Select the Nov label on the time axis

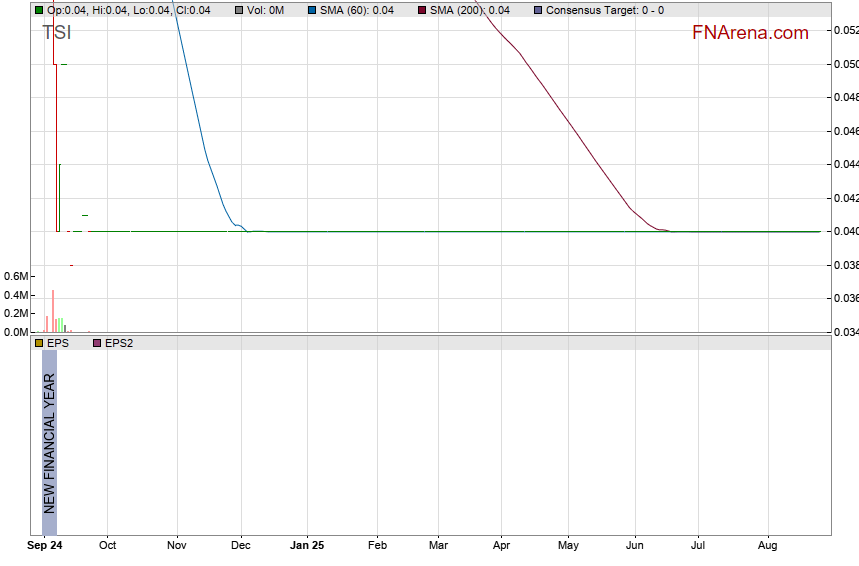pyautogui.click(x=177, y=546)
